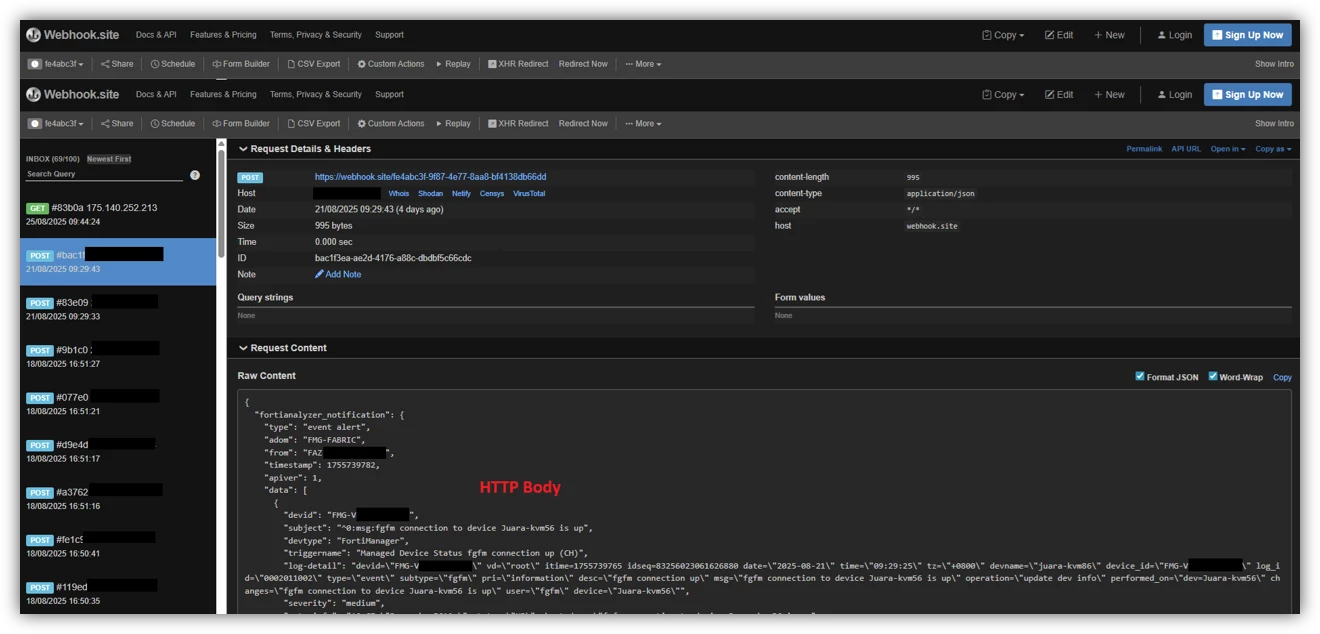Click Sign Up Now in the lower header

tap(1247, 95)
